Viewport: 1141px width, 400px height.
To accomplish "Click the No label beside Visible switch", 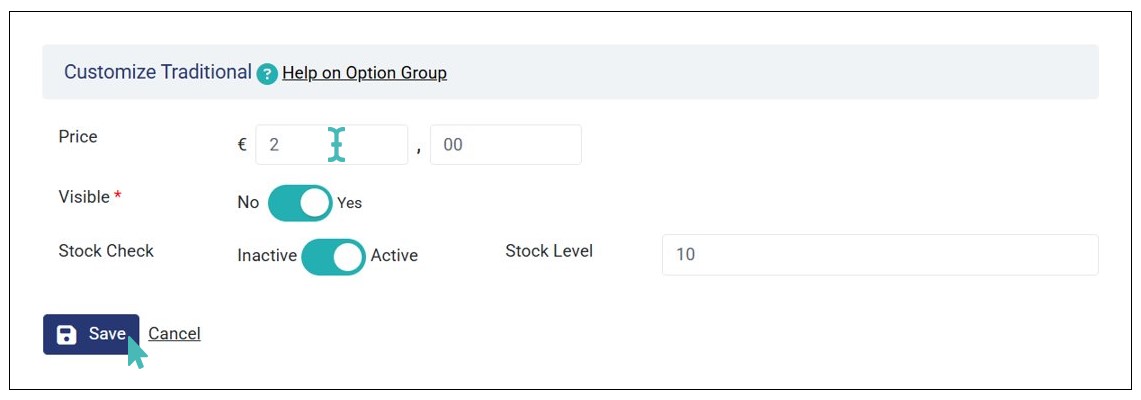I will click(248, 203).
